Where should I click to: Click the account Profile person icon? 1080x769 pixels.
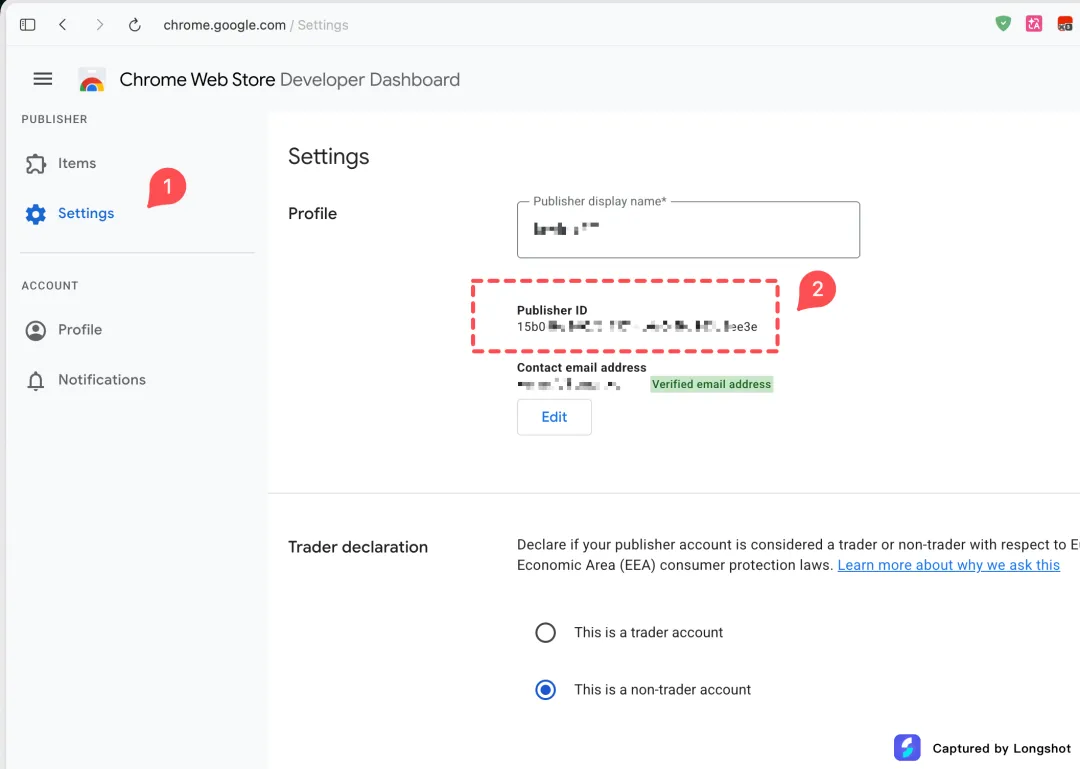click(x=36, y=331)
